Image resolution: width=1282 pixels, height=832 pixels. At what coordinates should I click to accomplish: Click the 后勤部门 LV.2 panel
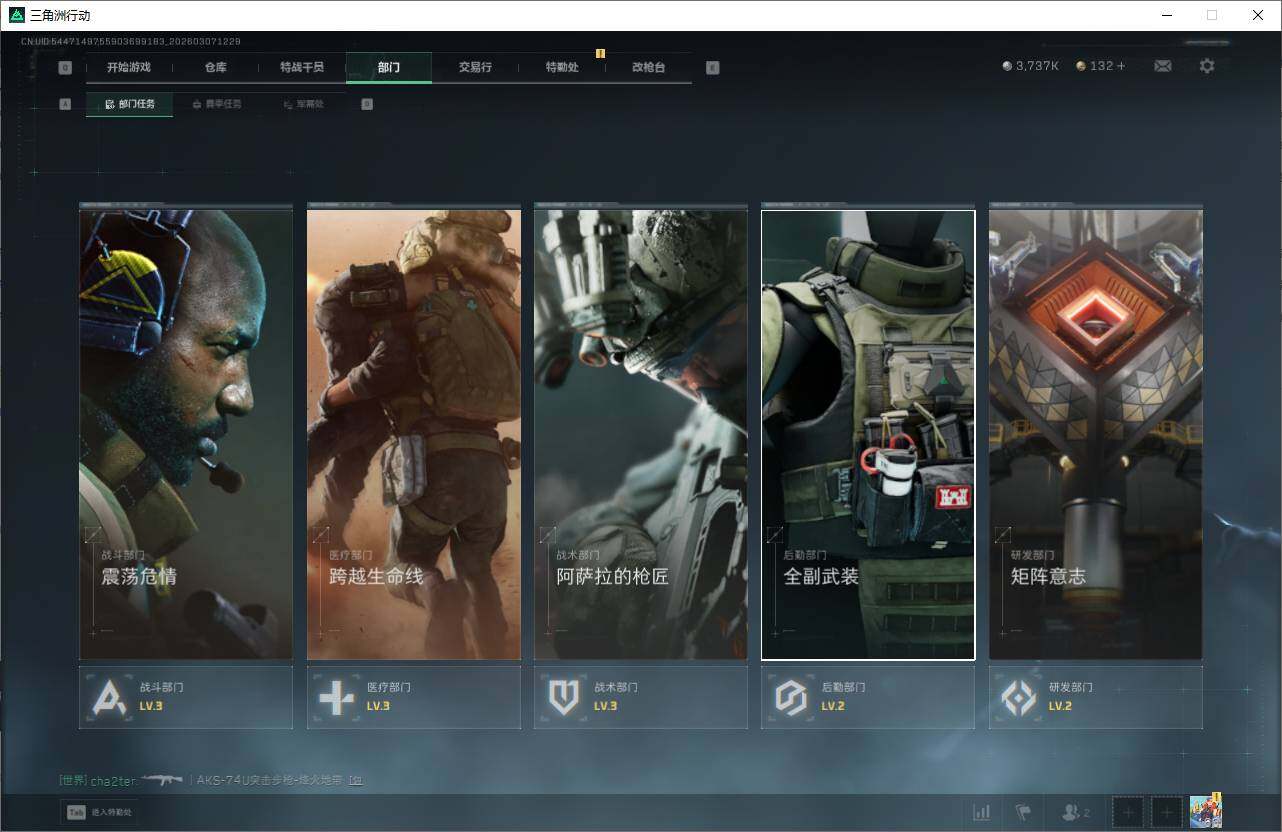point(868,697)
